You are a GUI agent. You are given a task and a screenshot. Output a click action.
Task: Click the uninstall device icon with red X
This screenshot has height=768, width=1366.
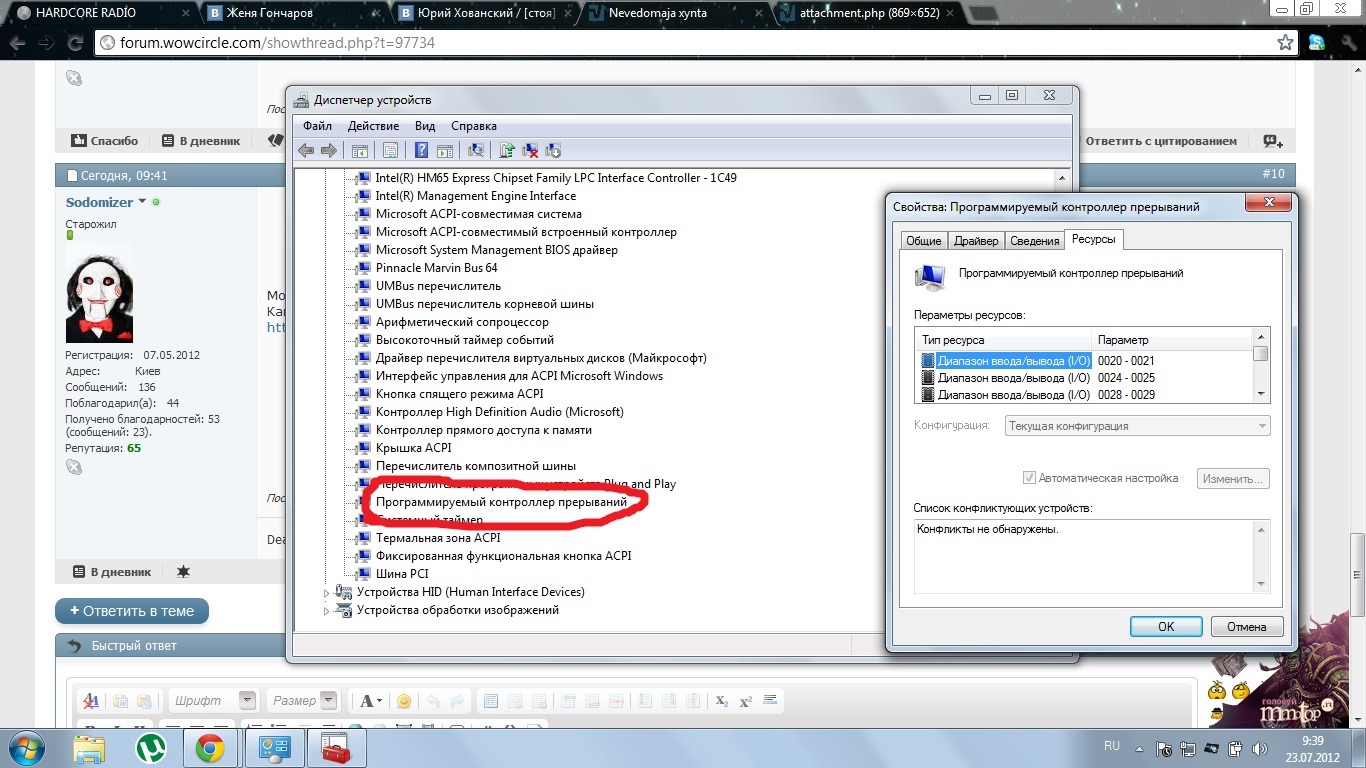(530, 150)
